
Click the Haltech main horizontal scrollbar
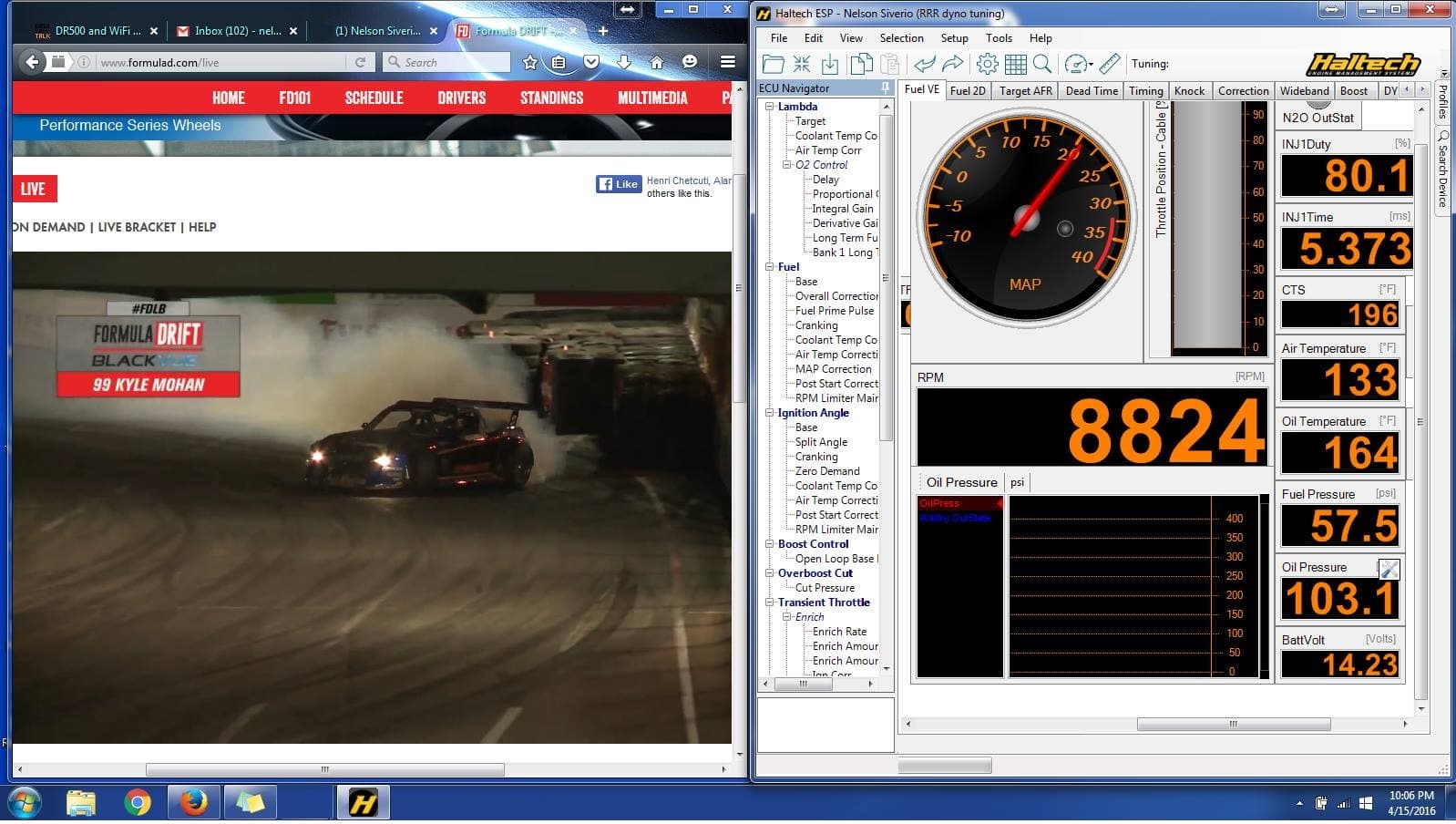click(1233, 725)
